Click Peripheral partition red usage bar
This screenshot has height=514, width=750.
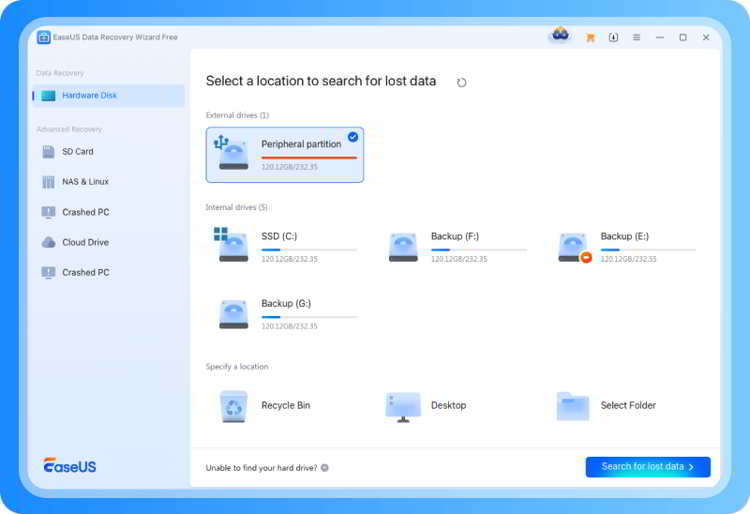click(308, 158)
